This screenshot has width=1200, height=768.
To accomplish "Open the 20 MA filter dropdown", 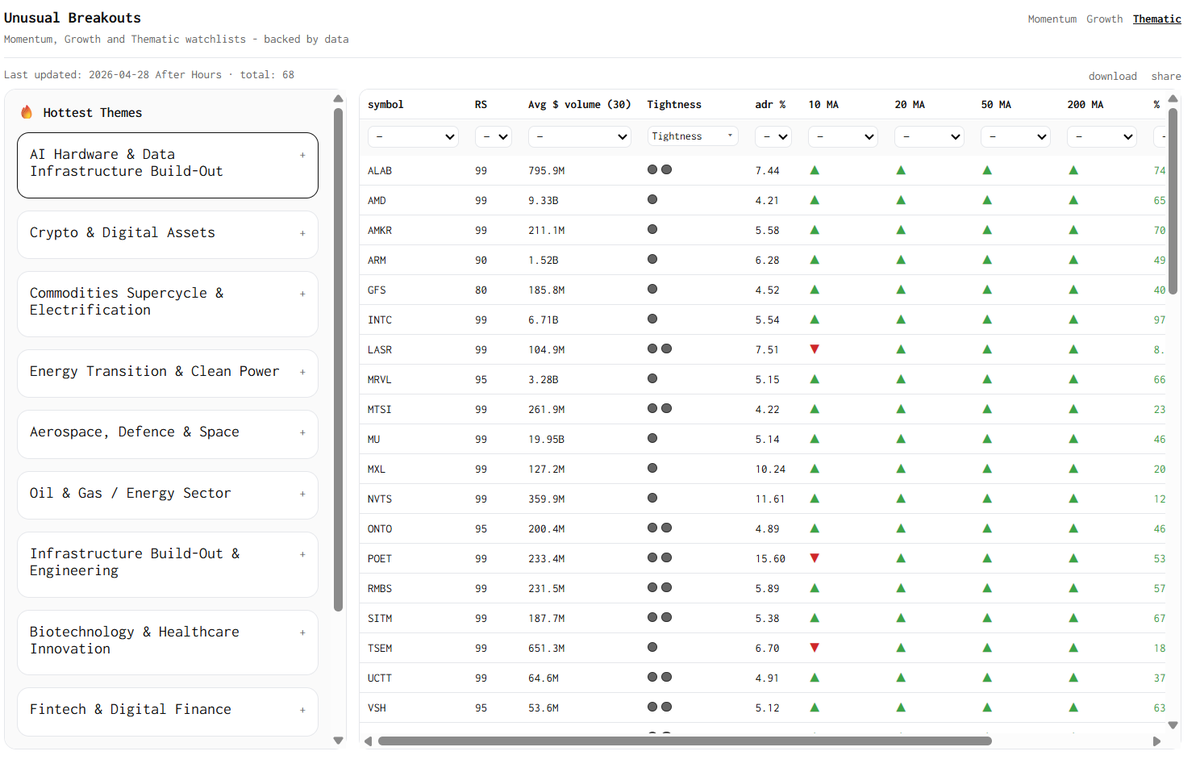I will click(x=929, y=136).
